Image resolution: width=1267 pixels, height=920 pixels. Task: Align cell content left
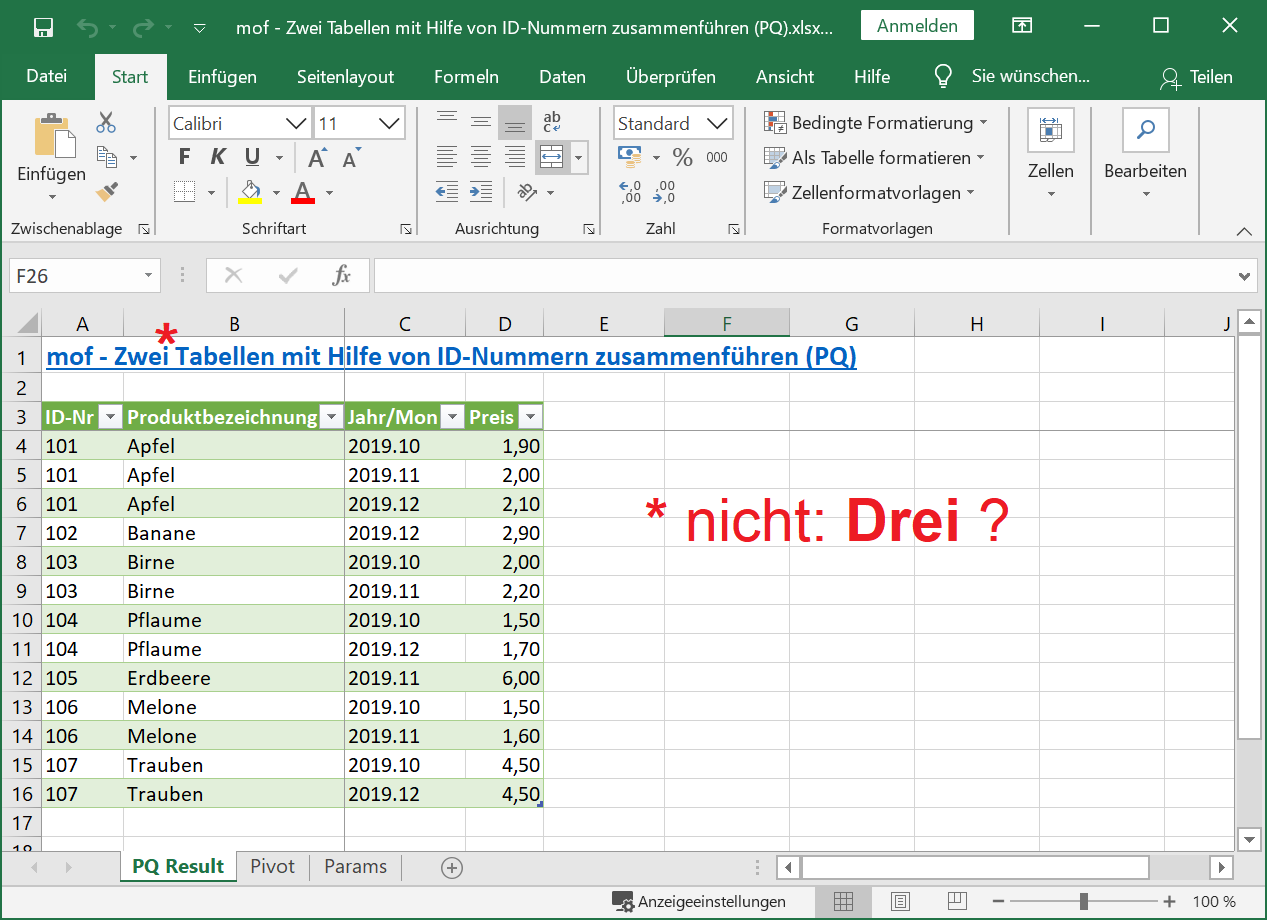pos(447,157)
